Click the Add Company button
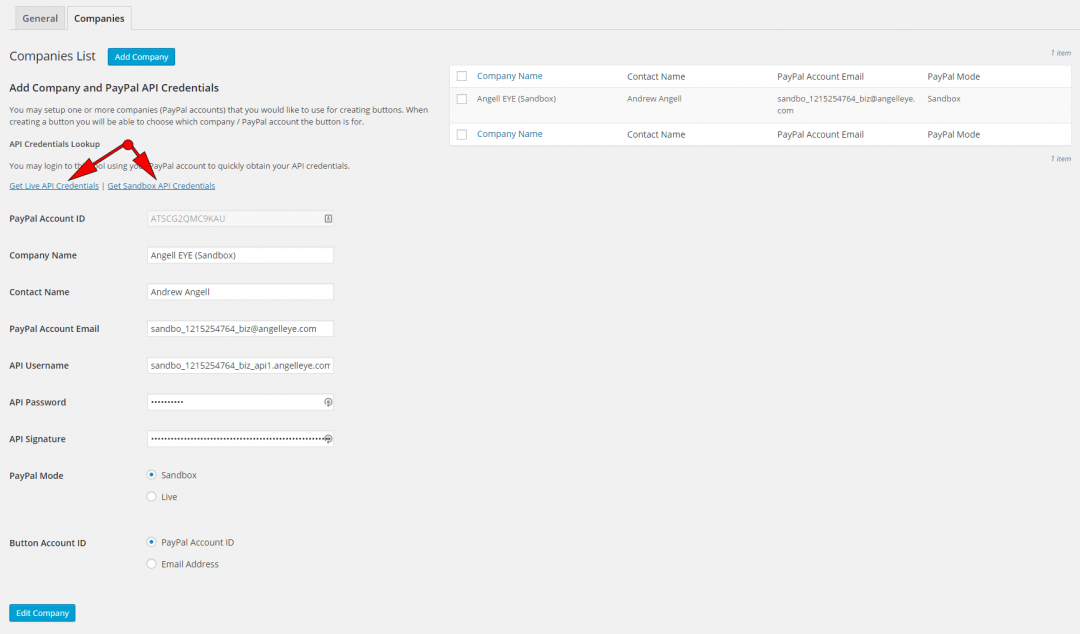 point(140,56)
